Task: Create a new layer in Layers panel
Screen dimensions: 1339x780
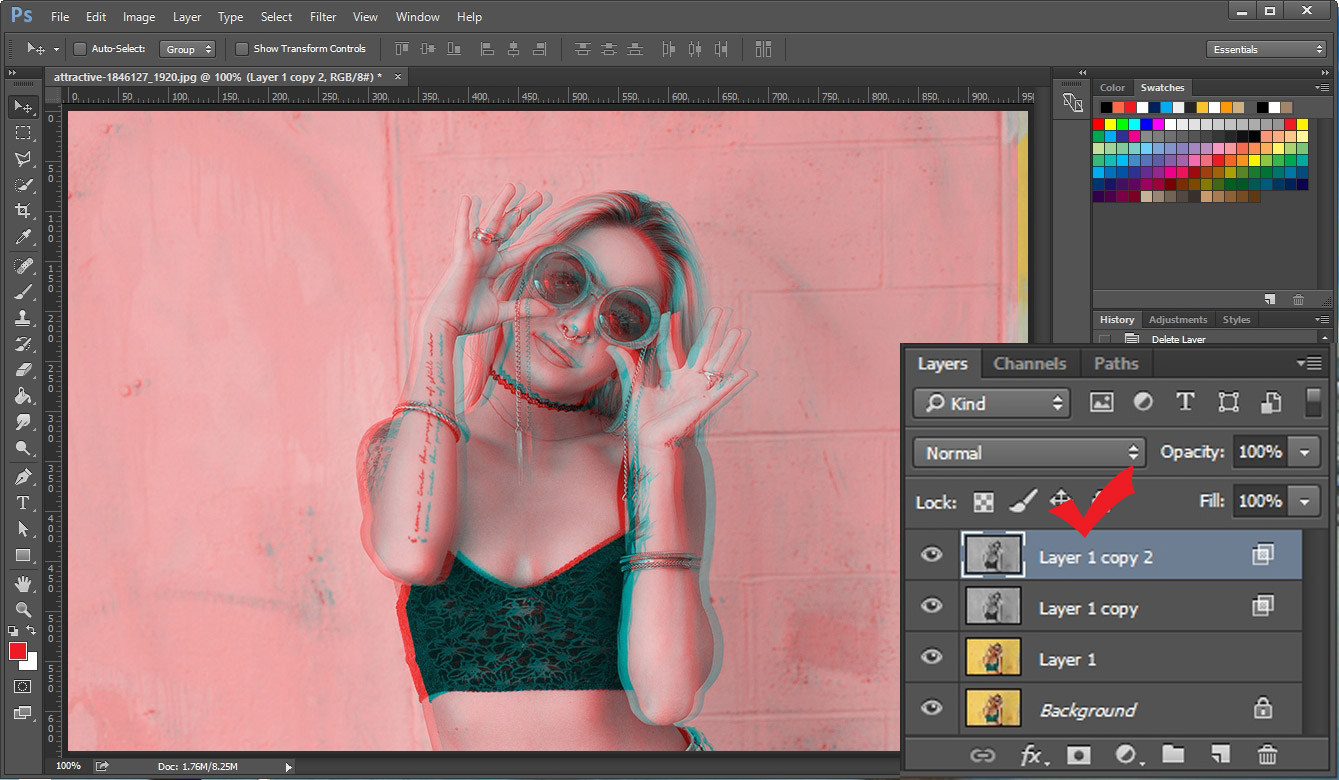Action: point(1219,755)
